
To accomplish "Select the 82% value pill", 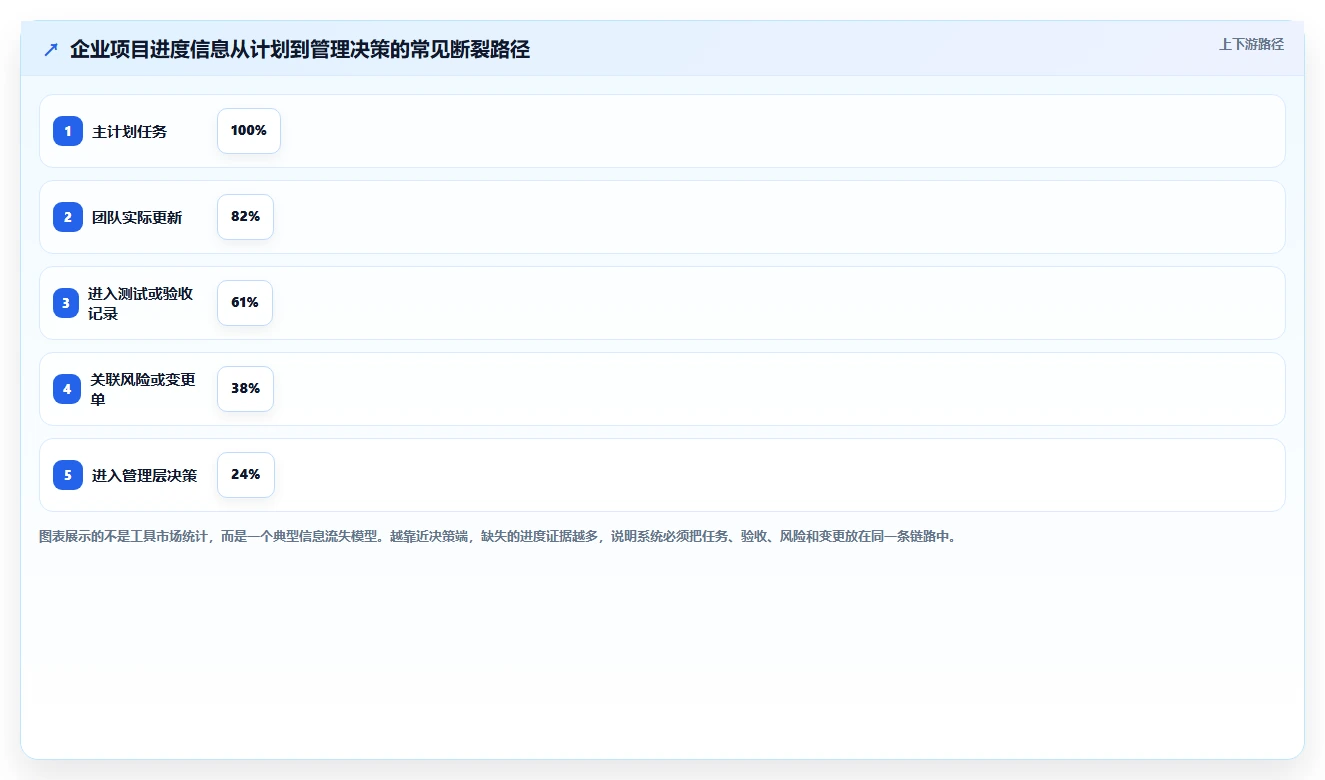I will 245,217.
